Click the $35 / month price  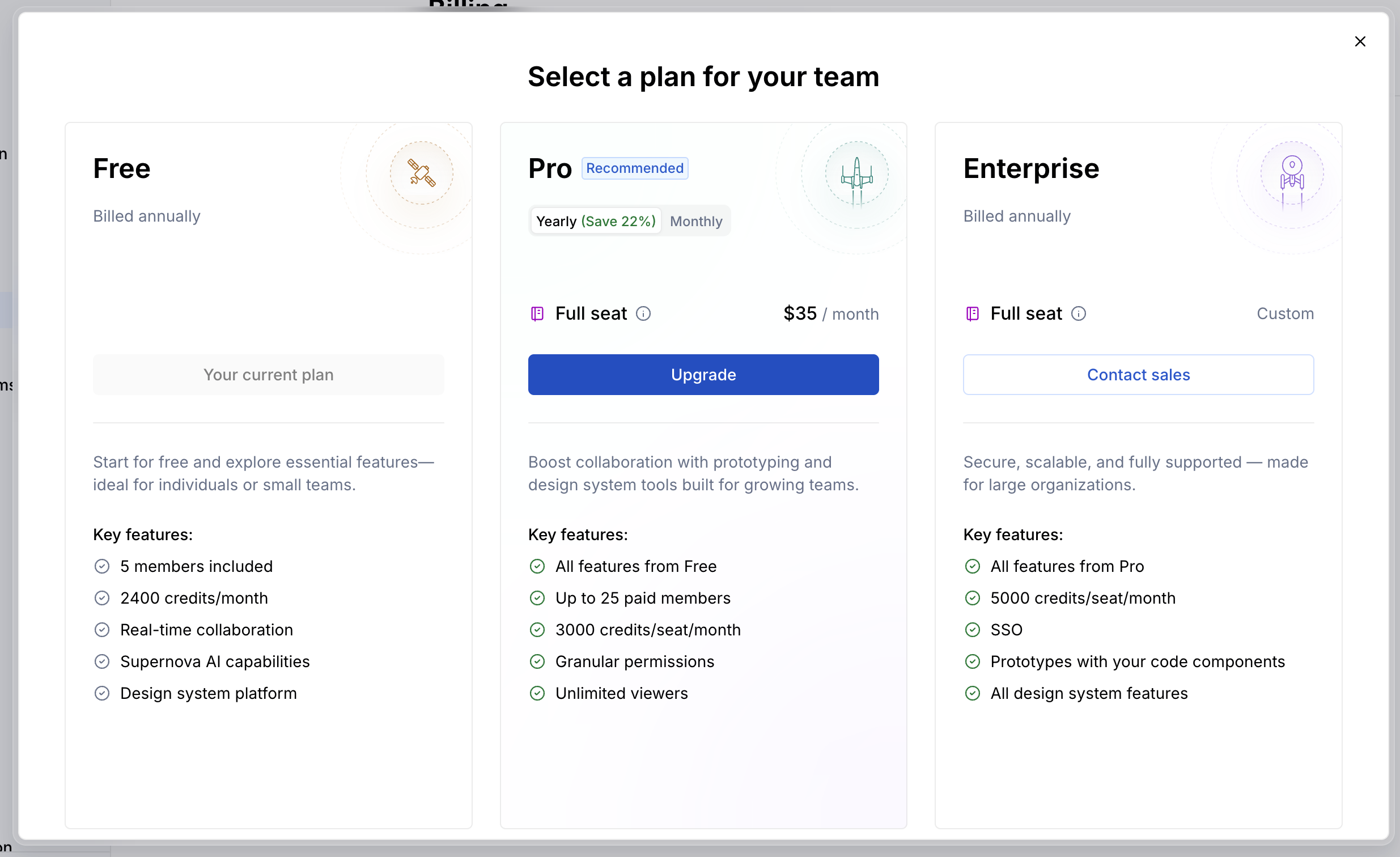[831, 313]
